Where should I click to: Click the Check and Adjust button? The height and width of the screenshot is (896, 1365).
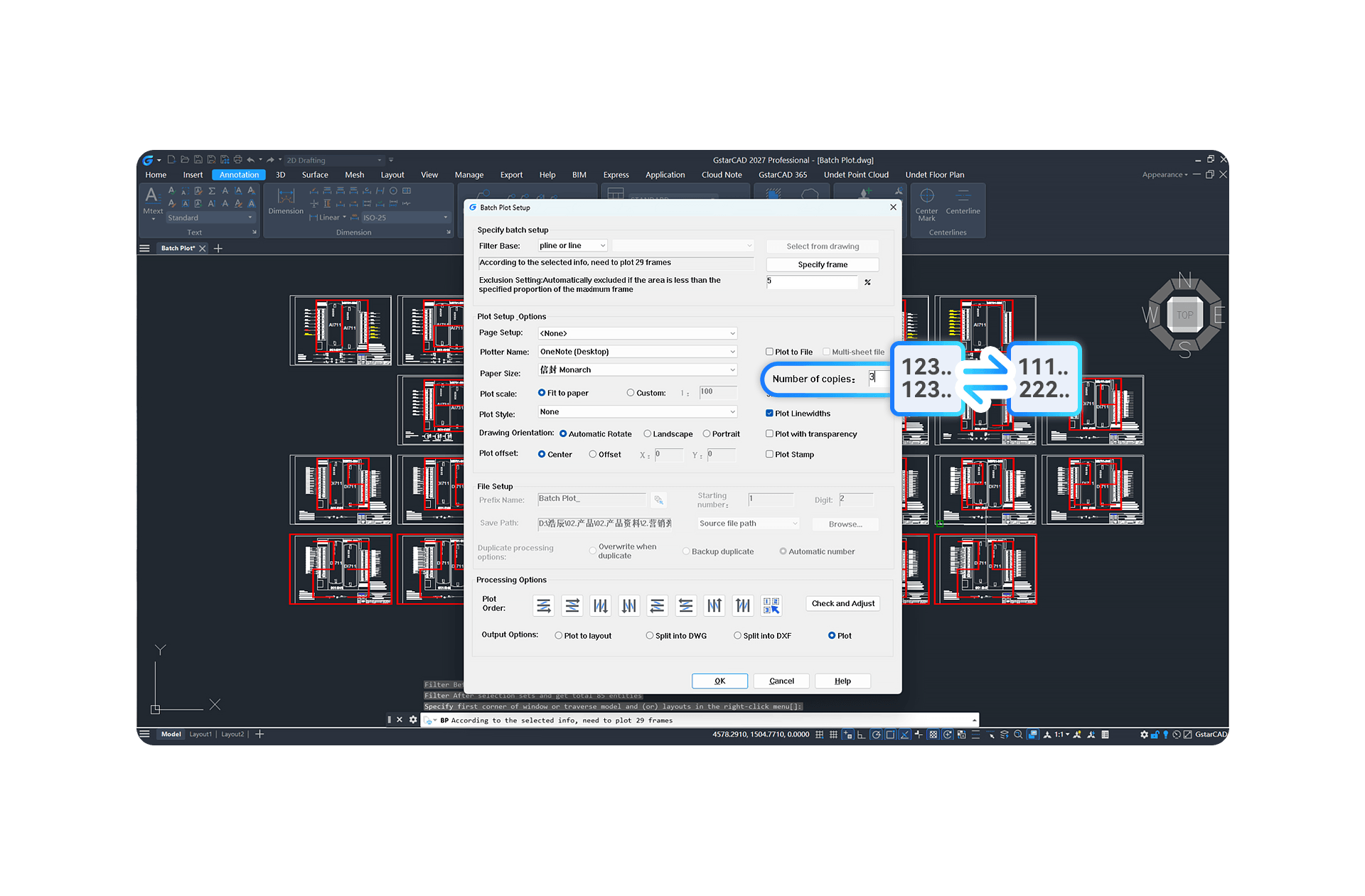(x=843, y=603)
